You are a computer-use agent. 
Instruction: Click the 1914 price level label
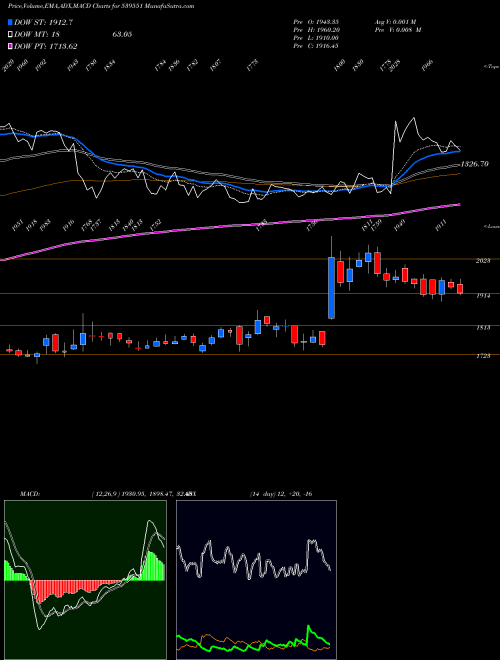tap(483, 296)
